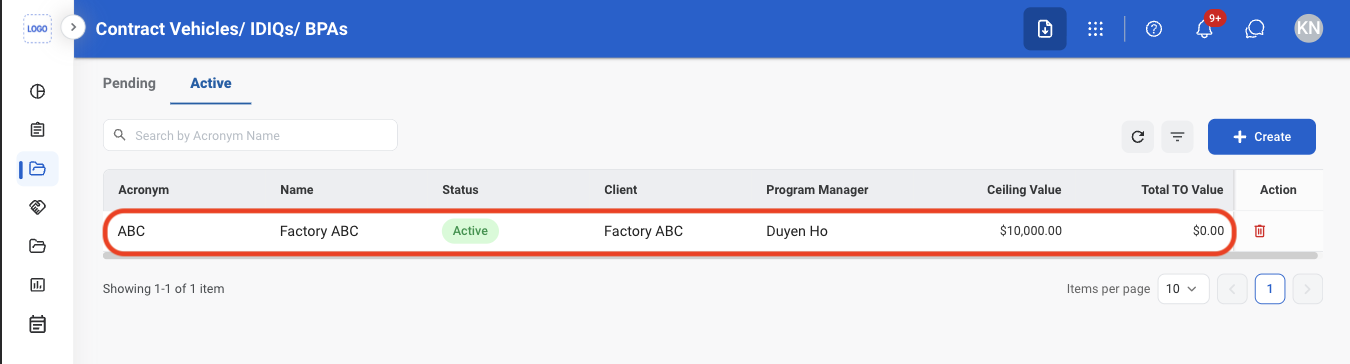Click the Duyen Ho program manager cell
The height and width of the screenshot is (364, 1350).
[796, 231]
